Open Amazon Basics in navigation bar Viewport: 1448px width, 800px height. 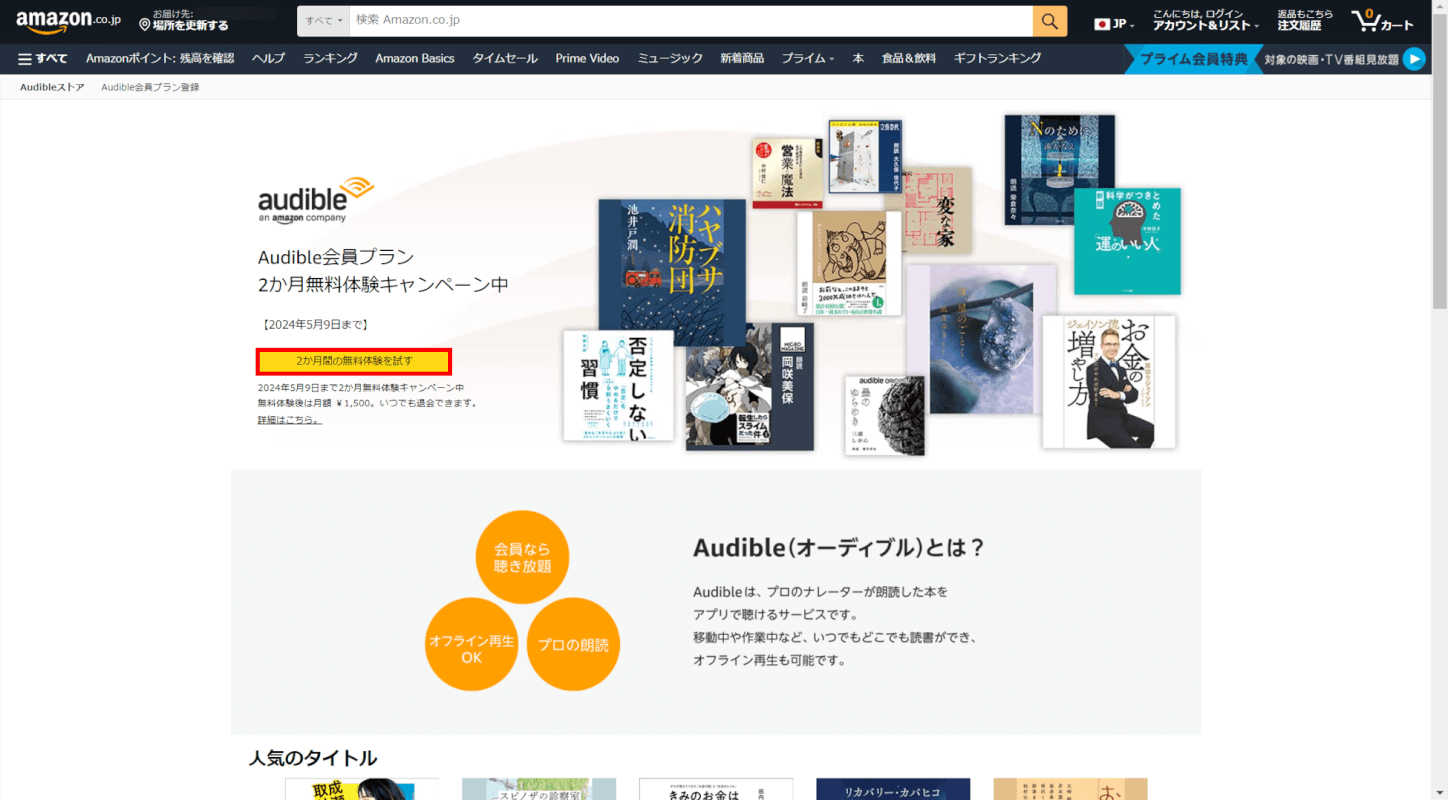[415, 59]
